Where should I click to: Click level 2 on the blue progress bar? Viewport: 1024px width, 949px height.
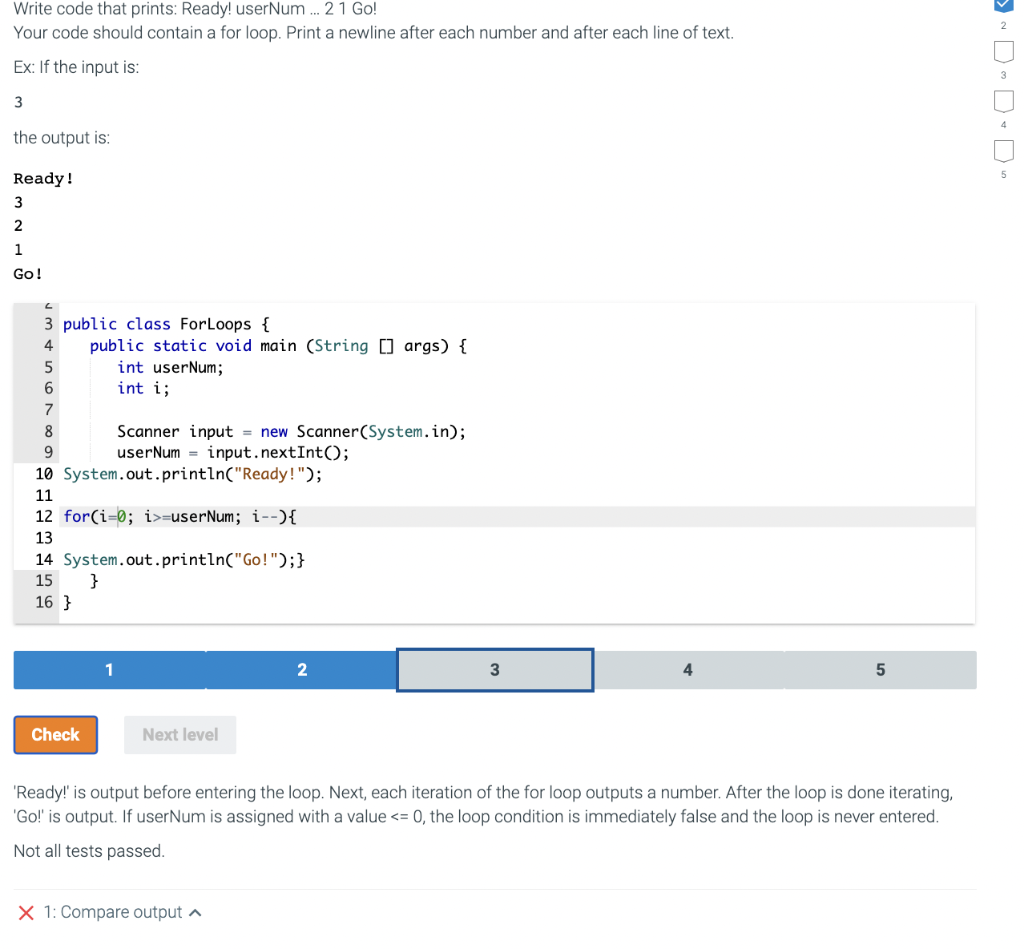(x=300, y=669)
